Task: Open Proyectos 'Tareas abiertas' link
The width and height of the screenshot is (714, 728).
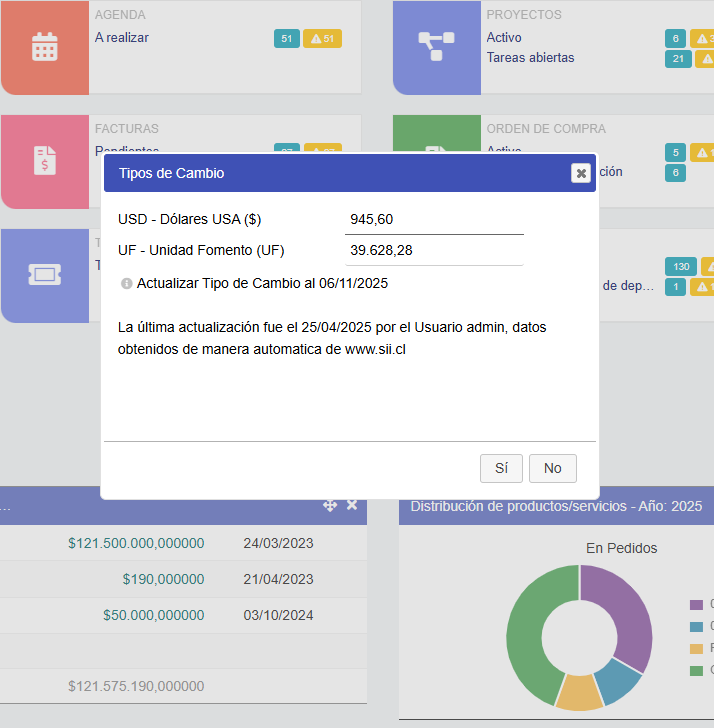Action: [x=530, y=58]
